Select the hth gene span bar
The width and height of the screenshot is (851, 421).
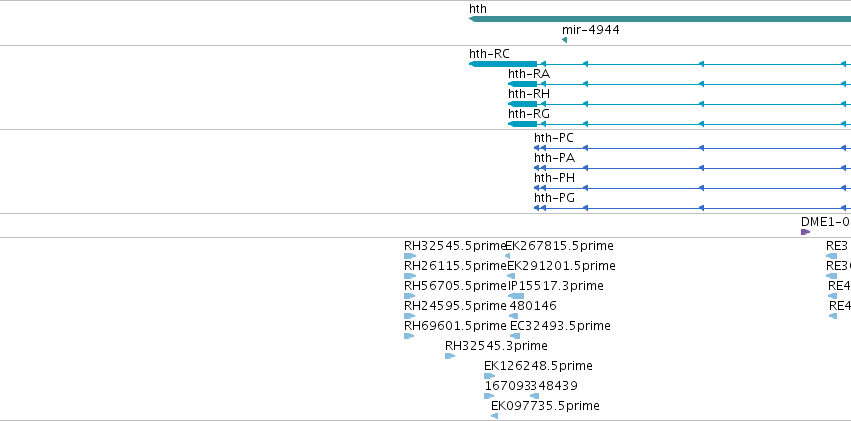coord(660,19)
